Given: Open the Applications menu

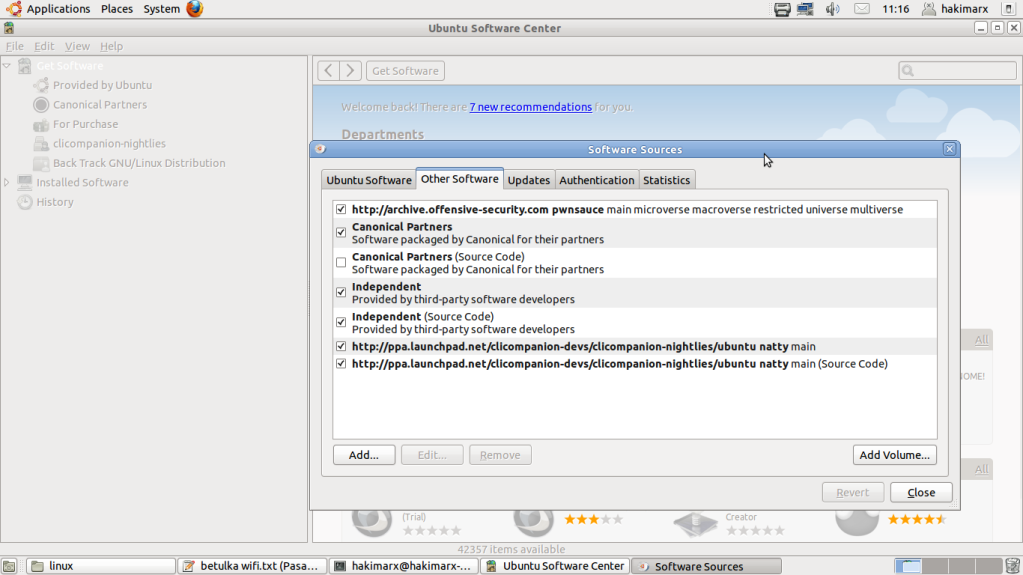Looking at the screenshot, I should 58,9.
